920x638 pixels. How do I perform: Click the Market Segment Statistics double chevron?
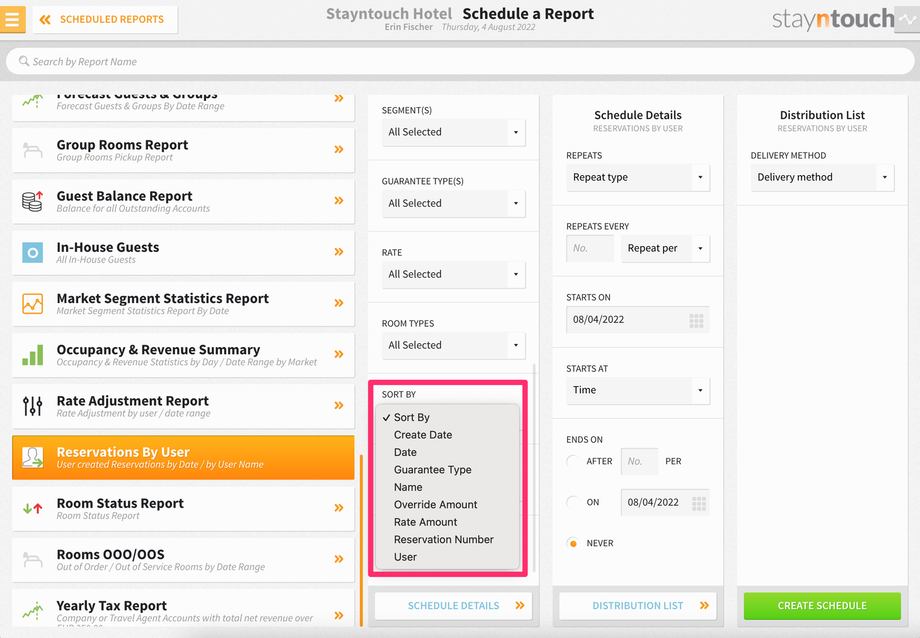(339, 303)
